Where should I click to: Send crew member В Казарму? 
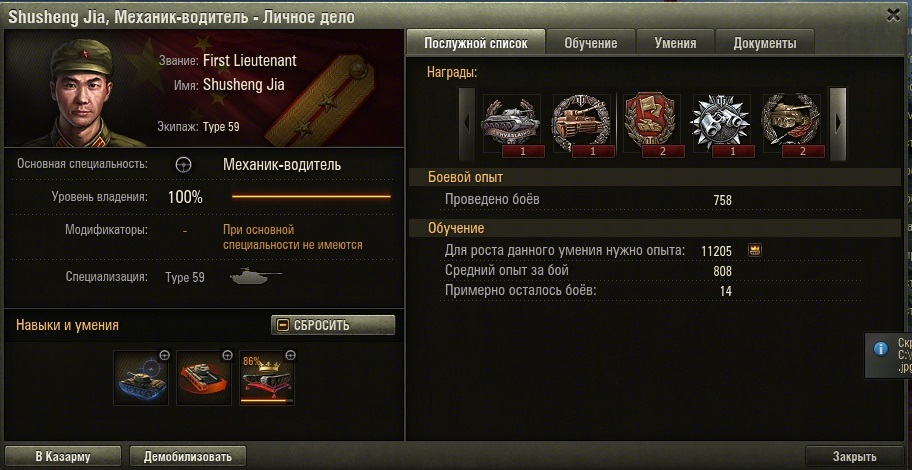(x=63, y=457)
